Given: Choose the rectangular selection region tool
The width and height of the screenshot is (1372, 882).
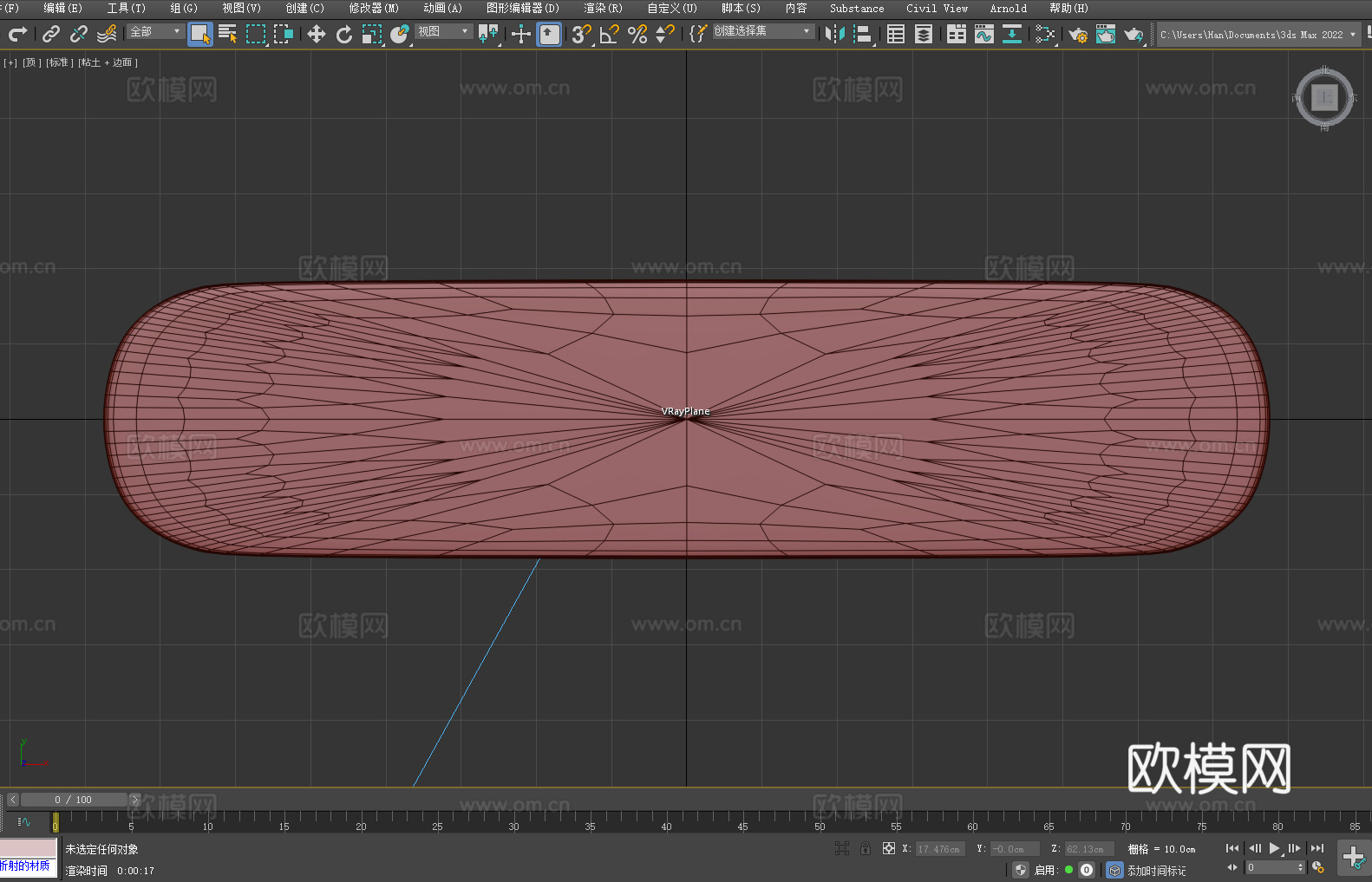Looking at the screenshot, I should coord(256,34).
